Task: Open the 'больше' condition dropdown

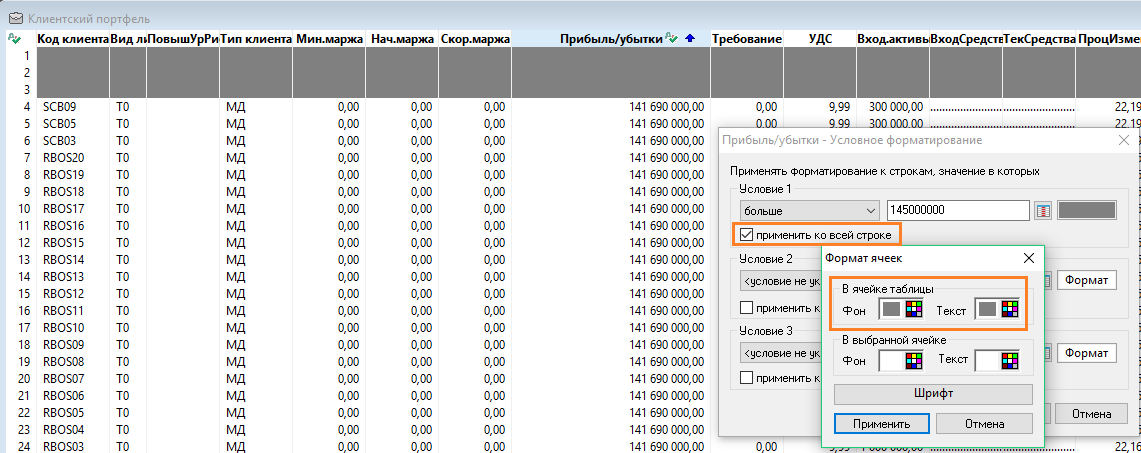Action: click(x=809, y=211)
